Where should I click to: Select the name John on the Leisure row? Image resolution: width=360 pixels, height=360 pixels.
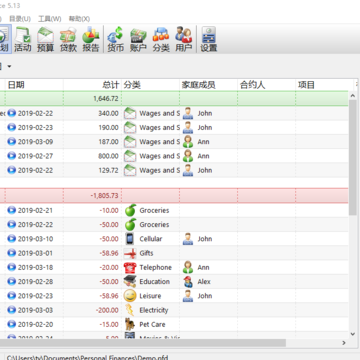(205, 296)
